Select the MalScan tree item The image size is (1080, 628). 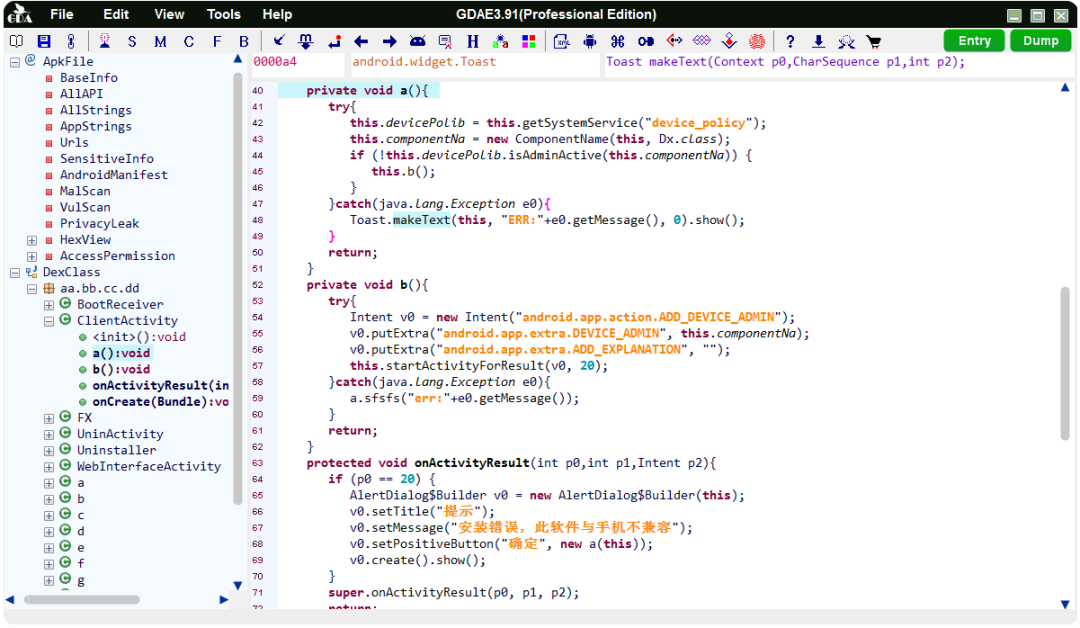click(85, 191)
